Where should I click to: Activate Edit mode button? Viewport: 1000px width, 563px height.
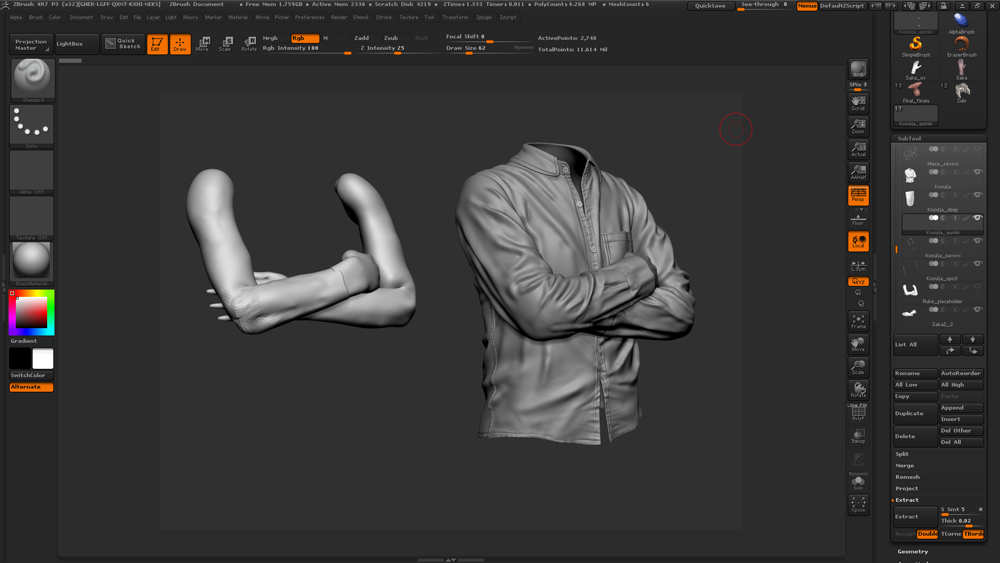tap(157, 44)
